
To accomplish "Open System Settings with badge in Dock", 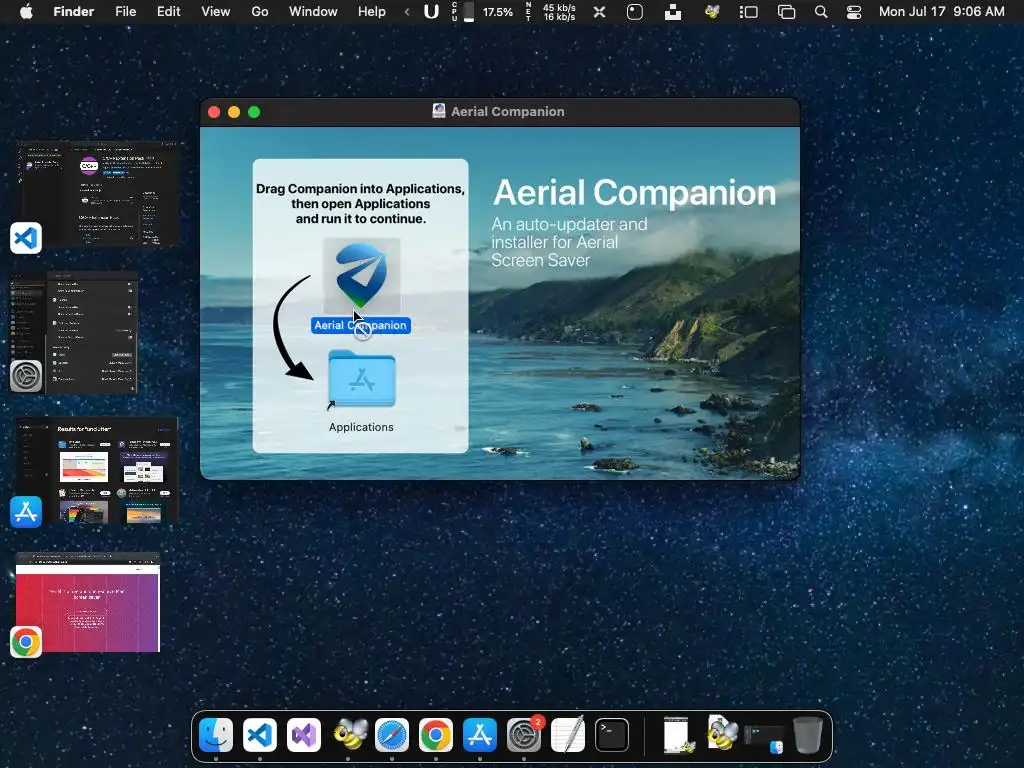I will (524, 735).
